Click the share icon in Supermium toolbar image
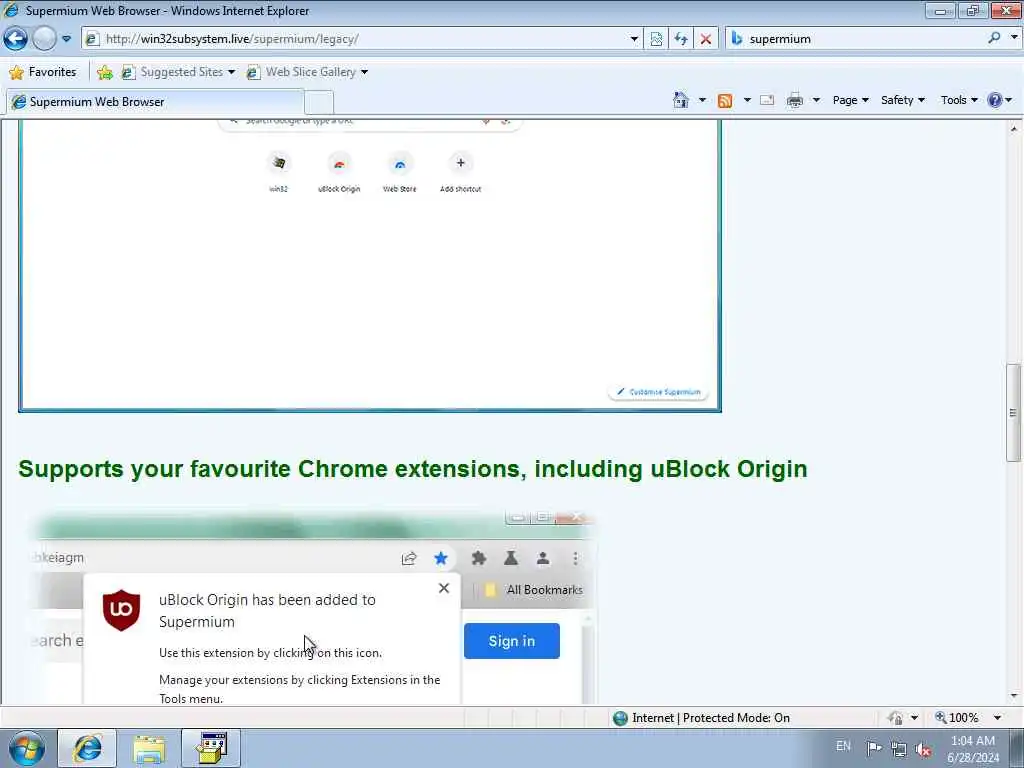Viewport: 1024px width, 768px height. 409,558
